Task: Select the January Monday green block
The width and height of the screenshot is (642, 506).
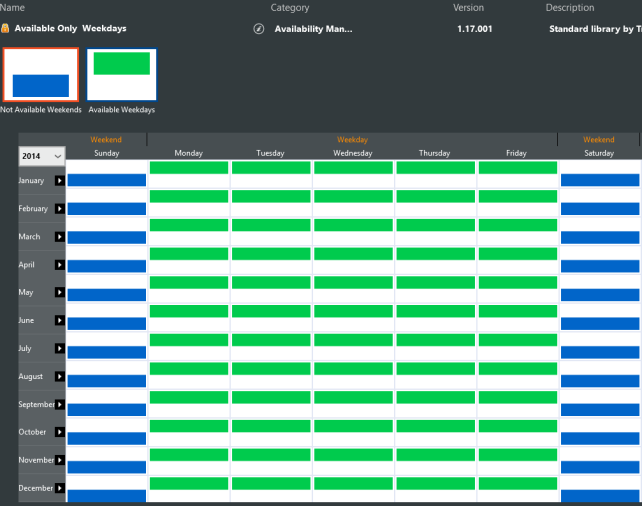Action: click(x=189, y=167)
